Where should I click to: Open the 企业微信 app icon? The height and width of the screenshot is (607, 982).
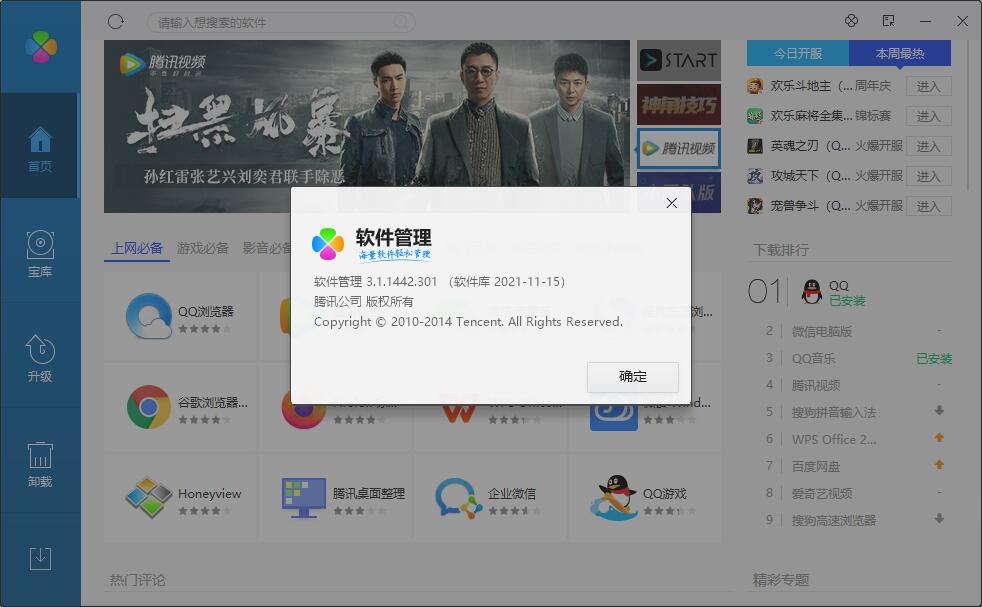458,498
